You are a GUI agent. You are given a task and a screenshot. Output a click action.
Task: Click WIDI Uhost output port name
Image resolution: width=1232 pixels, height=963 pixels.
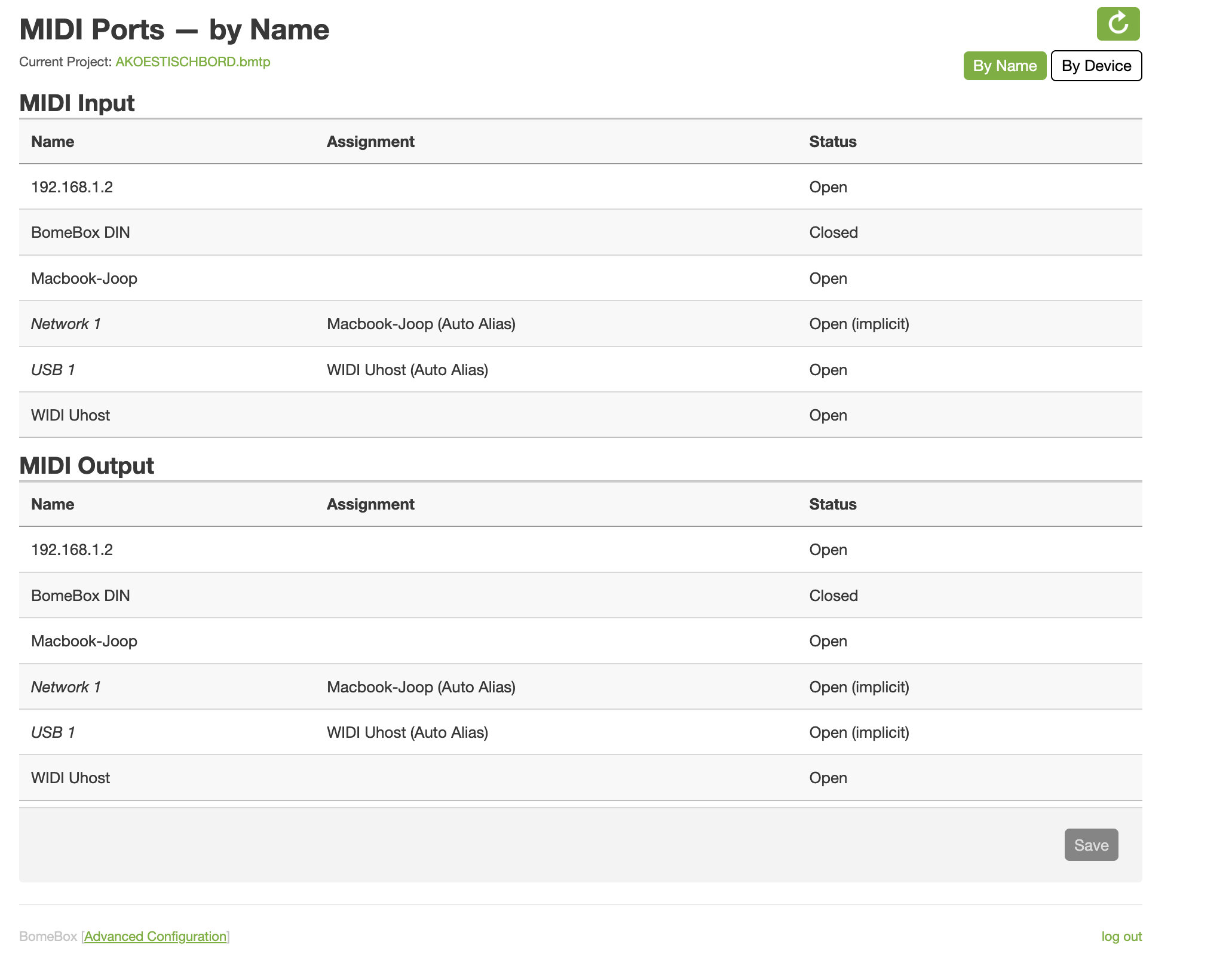[x=71, y=778]
